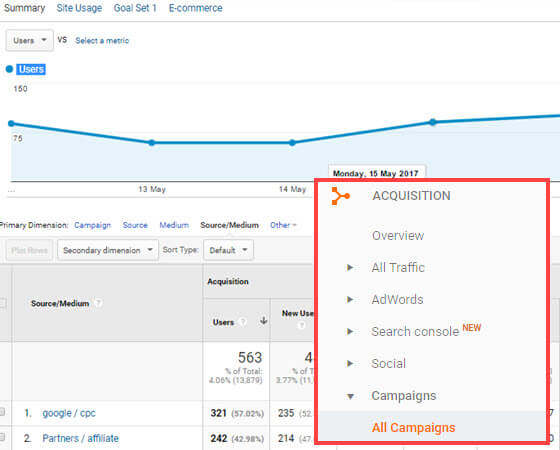560x450 pixels.
Task: Choose Medium as primary dimension
Action: [x=174, y=225]
